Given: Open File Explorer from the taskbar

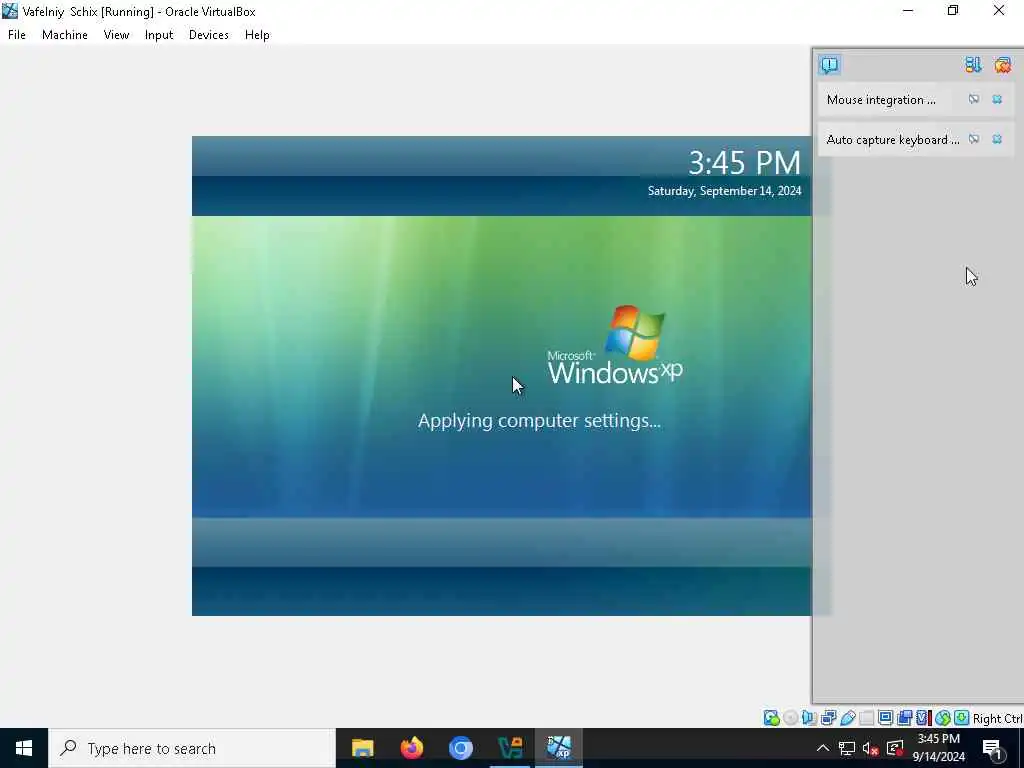Looking at the screenshot, I should (362, 748).
